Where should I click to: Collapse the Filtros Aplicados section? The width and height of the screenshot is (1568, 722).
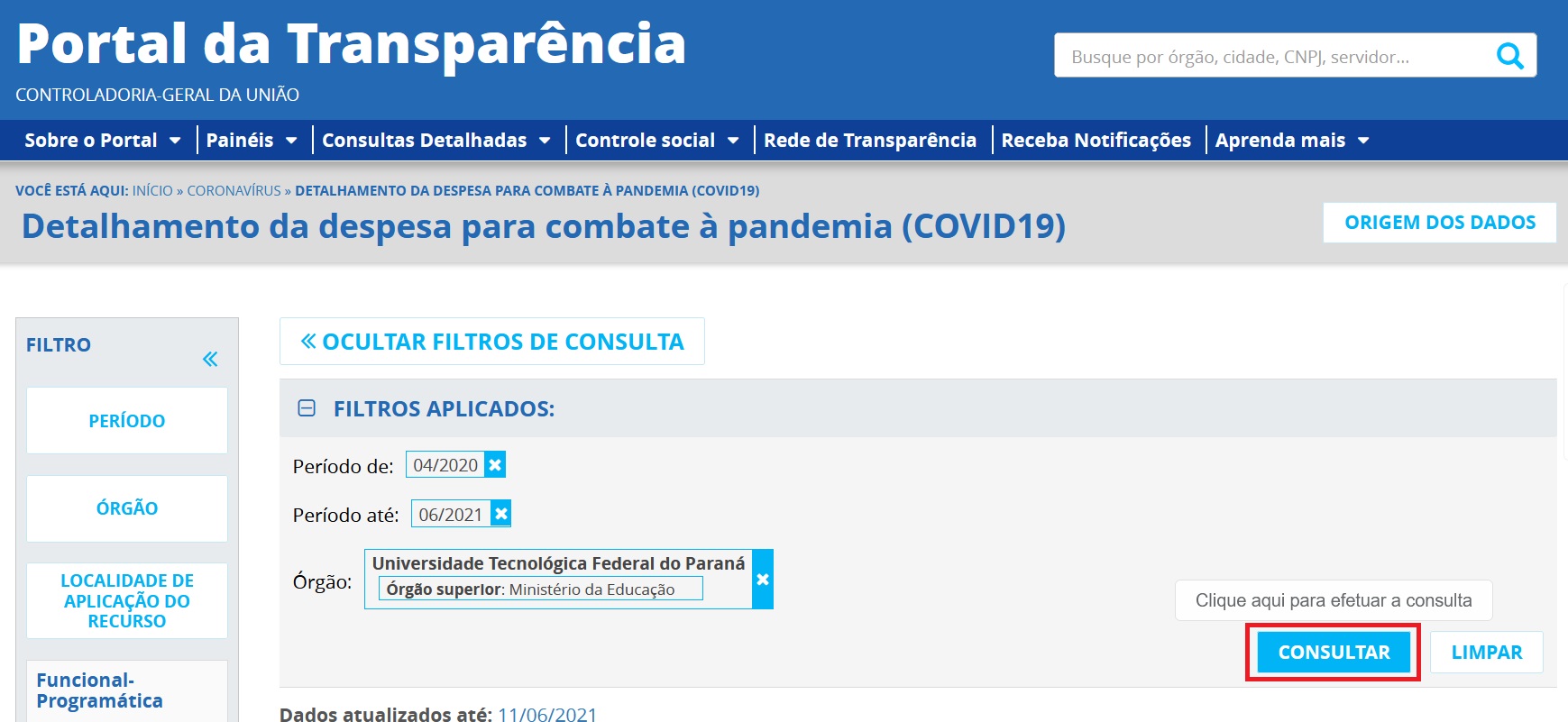click(x=307, y=408)
